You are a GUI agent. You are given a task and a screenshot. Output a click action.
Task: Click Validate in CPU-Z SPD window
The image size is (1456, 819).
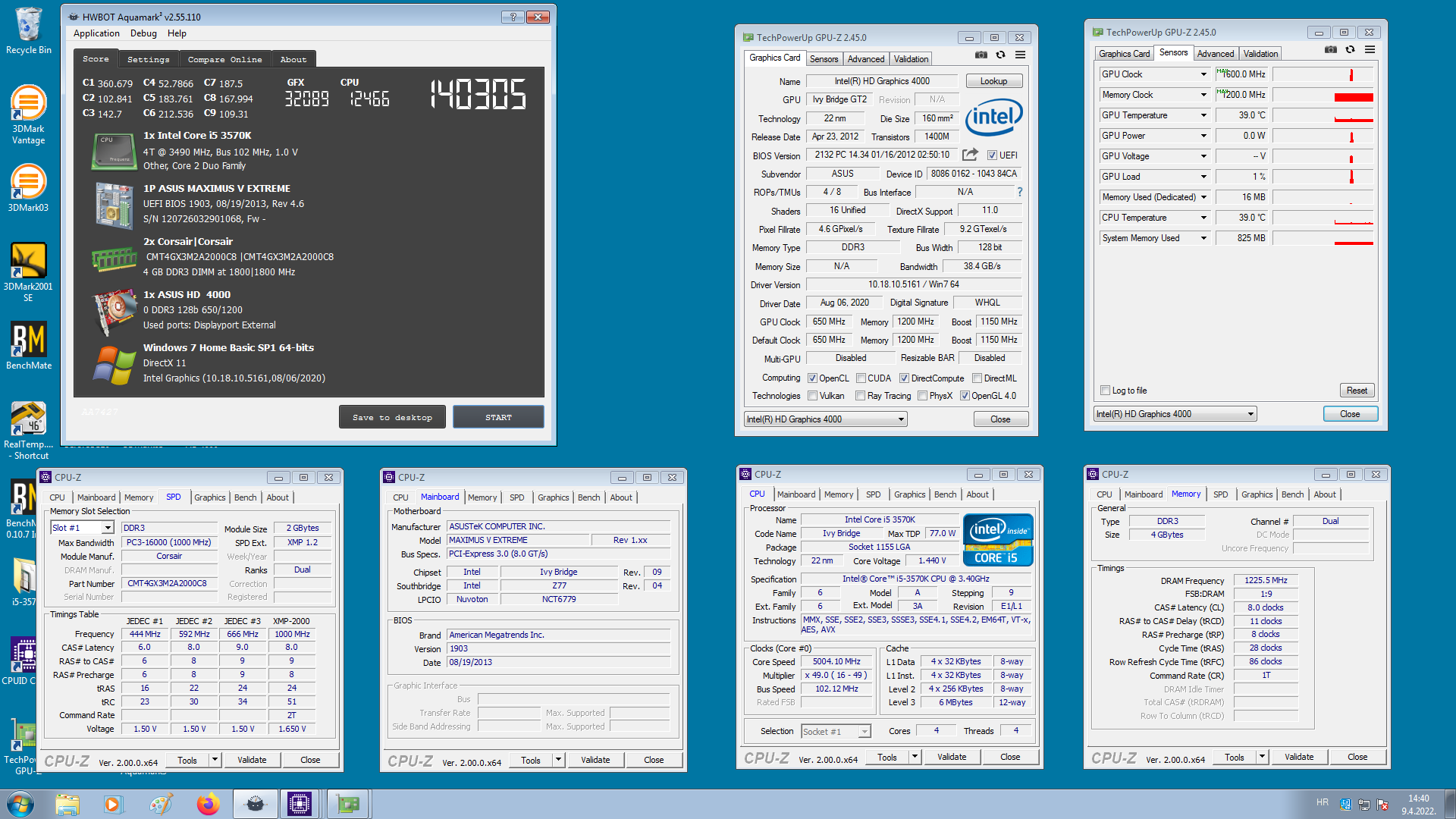click(x=252, y=760)
